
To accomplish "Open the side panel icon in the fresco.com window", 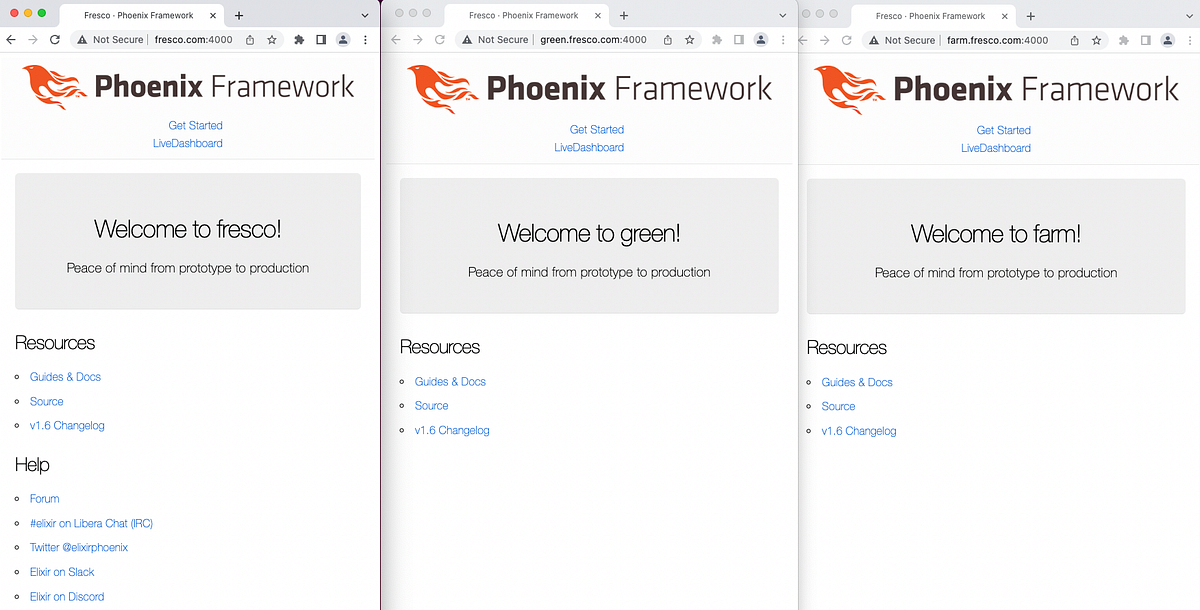I will pyautogui.click(x=321, y=40).
